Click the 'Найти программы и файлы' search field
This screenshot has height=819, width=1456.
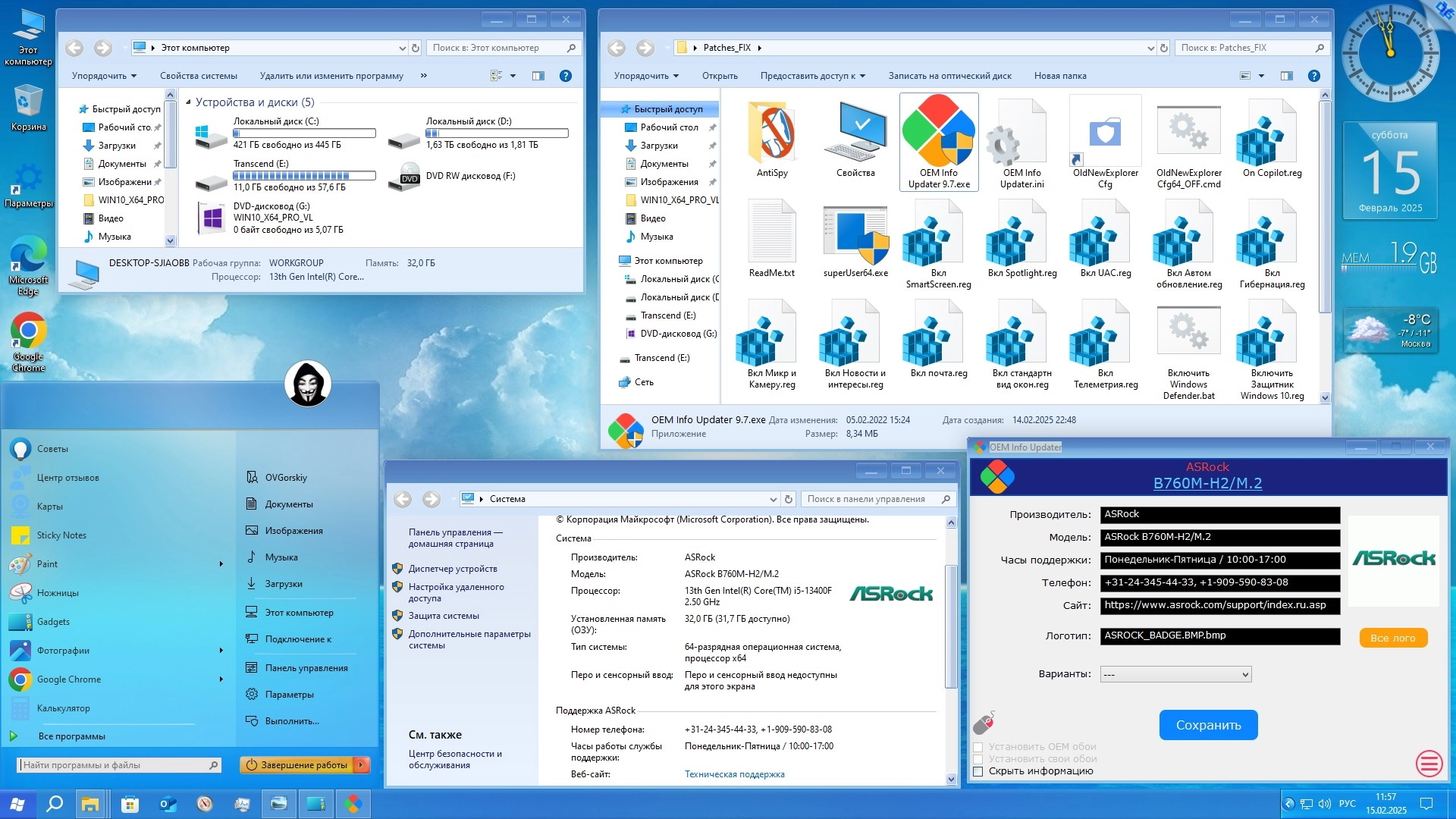pos(114,765)
